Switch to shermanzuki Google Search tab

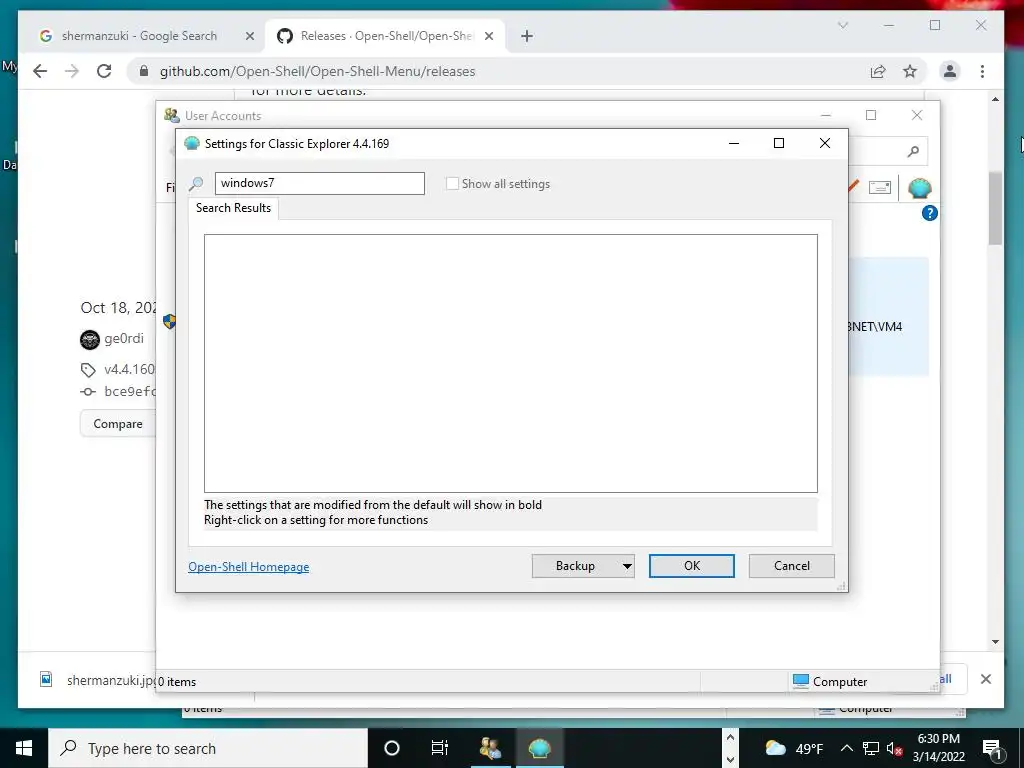[x=138, y=36]
